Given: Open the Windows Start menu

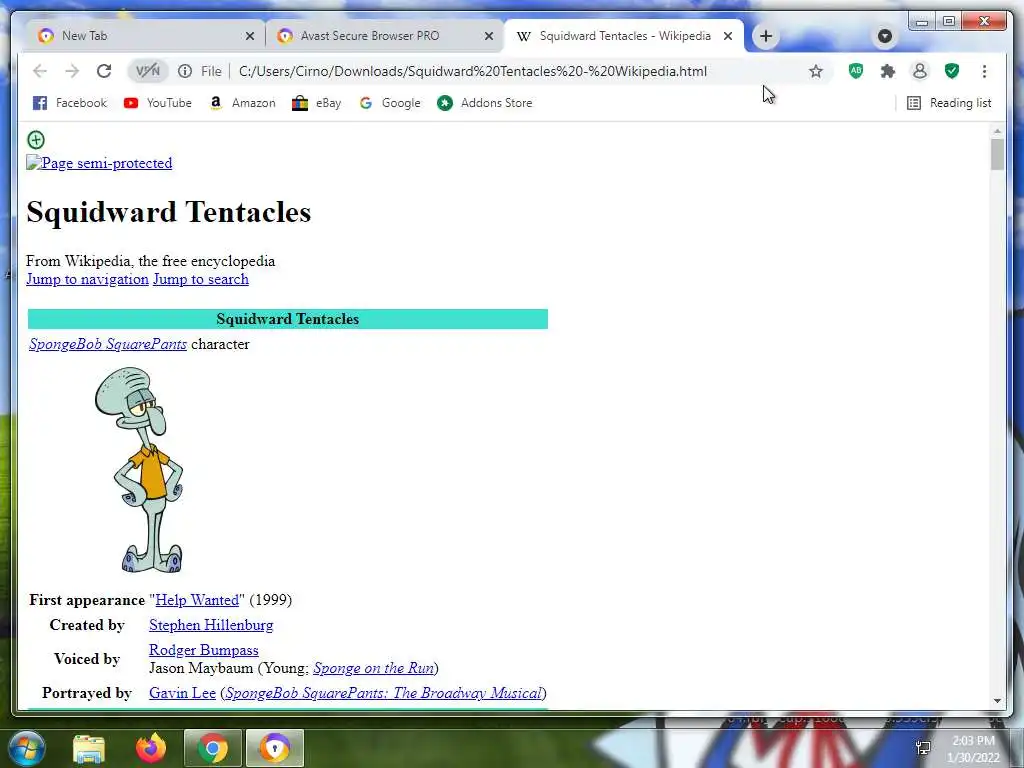Looking at the screenshot, I should coord(25,748).
